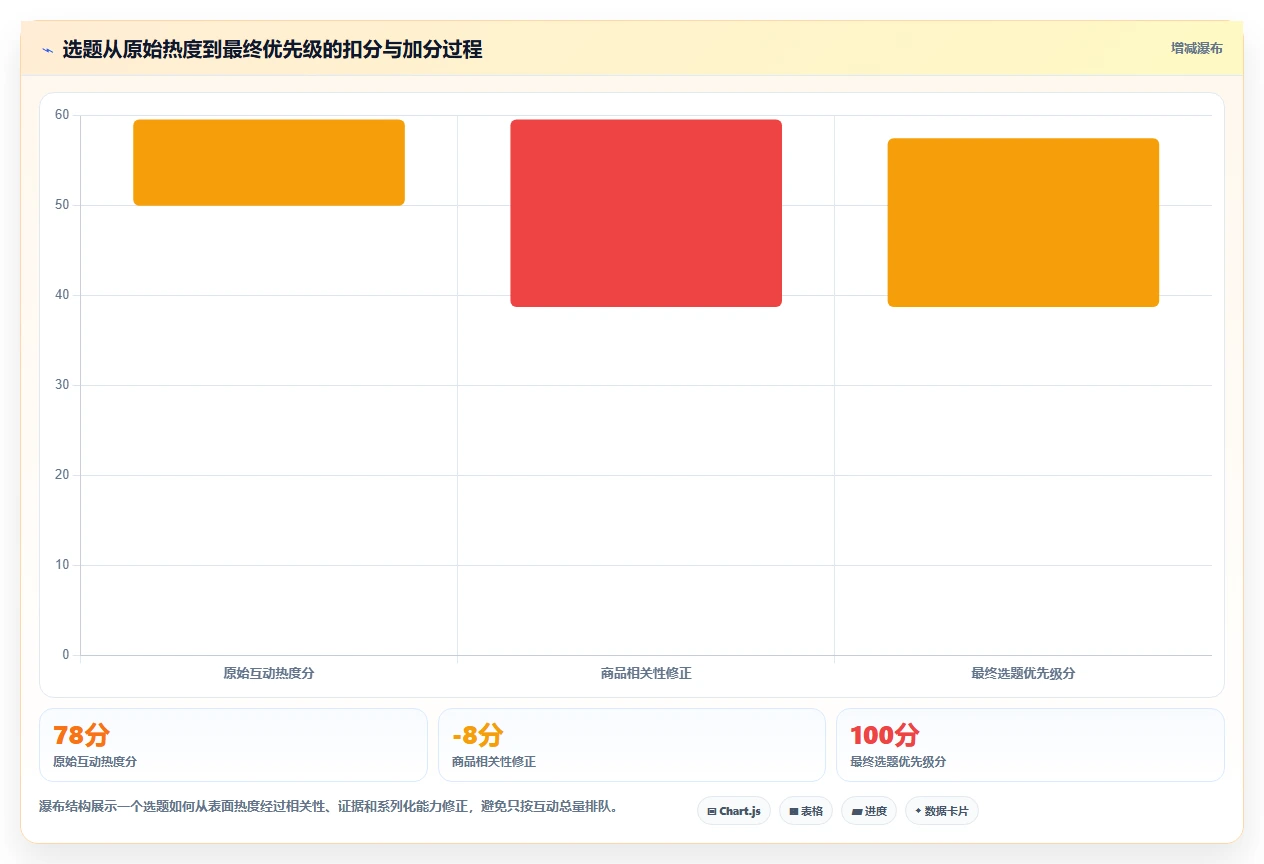
Task: Click the 100分 value text
Action: 884,735
